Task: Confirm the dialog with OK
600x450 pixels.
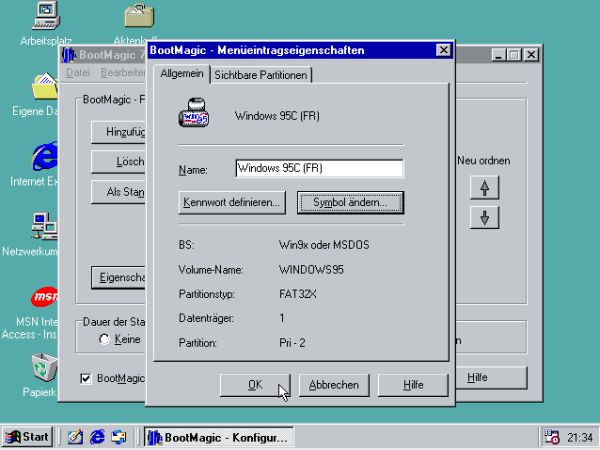Action: click(x=255, y=385)
